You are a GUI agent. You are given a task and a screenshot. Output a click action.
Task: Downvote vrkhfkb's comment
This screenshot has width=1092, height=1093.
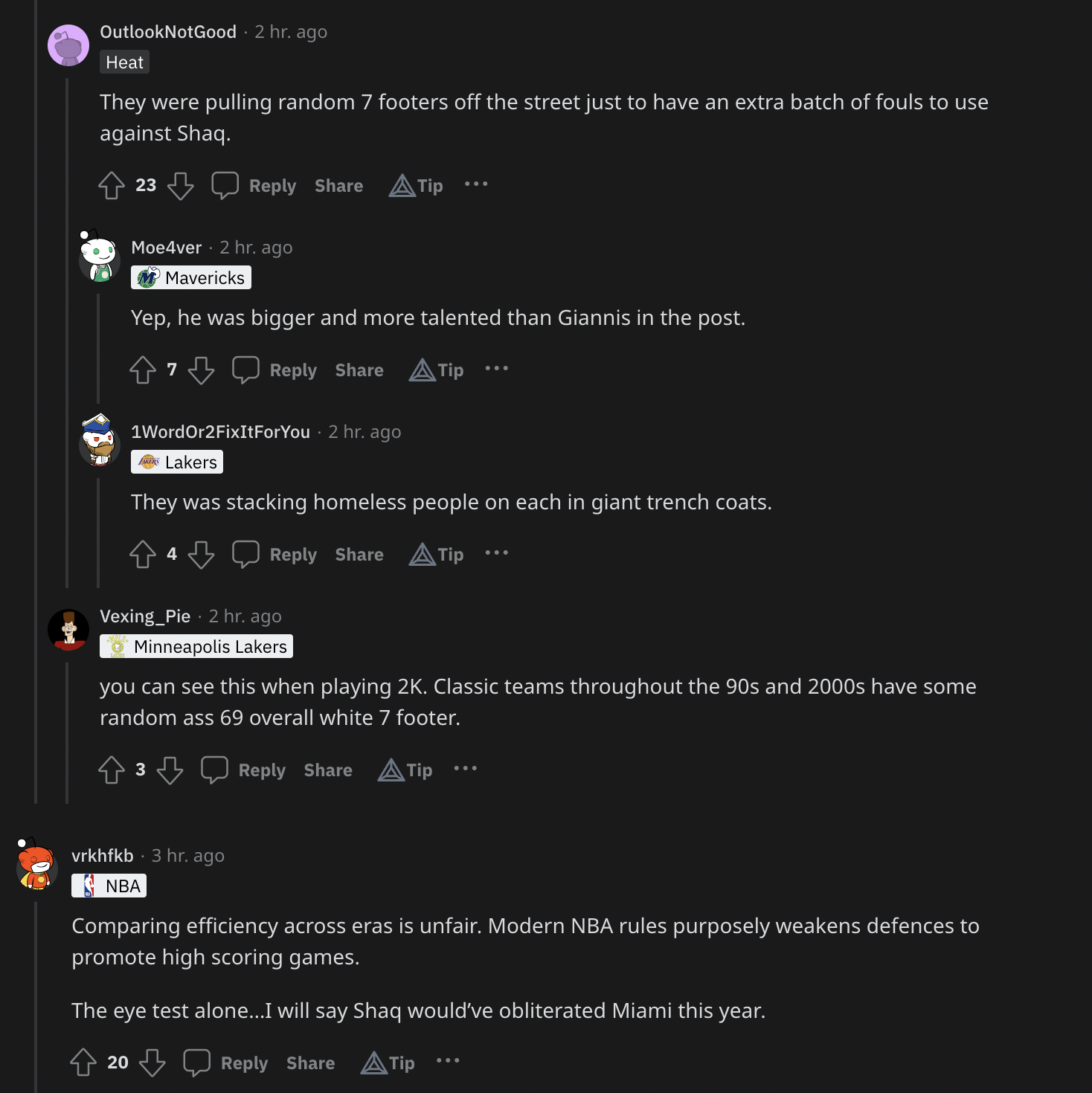pyautogui.click(x=152, y=1063)
